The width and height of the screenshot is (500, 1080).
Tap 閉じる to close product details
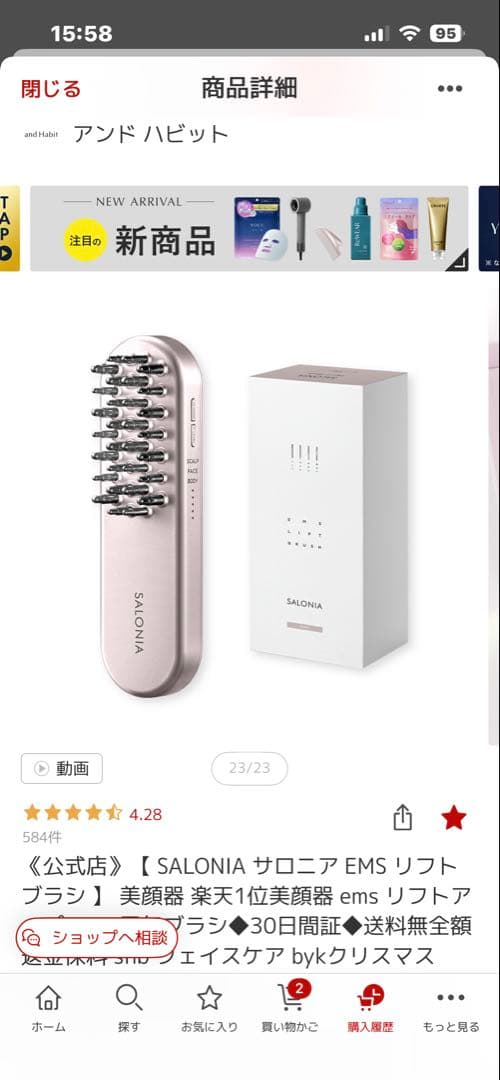coord(51,89)
